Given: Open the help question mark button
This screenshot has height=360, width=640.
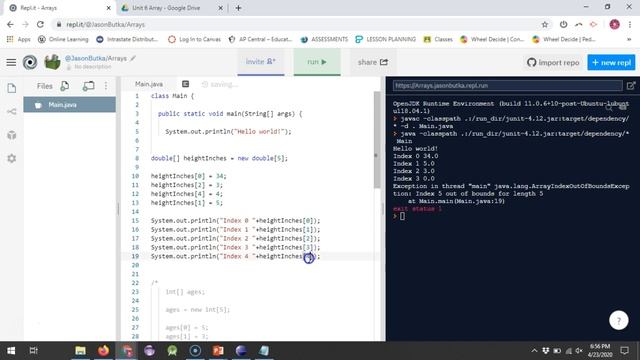Looking at the screenshot, I should pyautogui.click(x=619, y=321).
